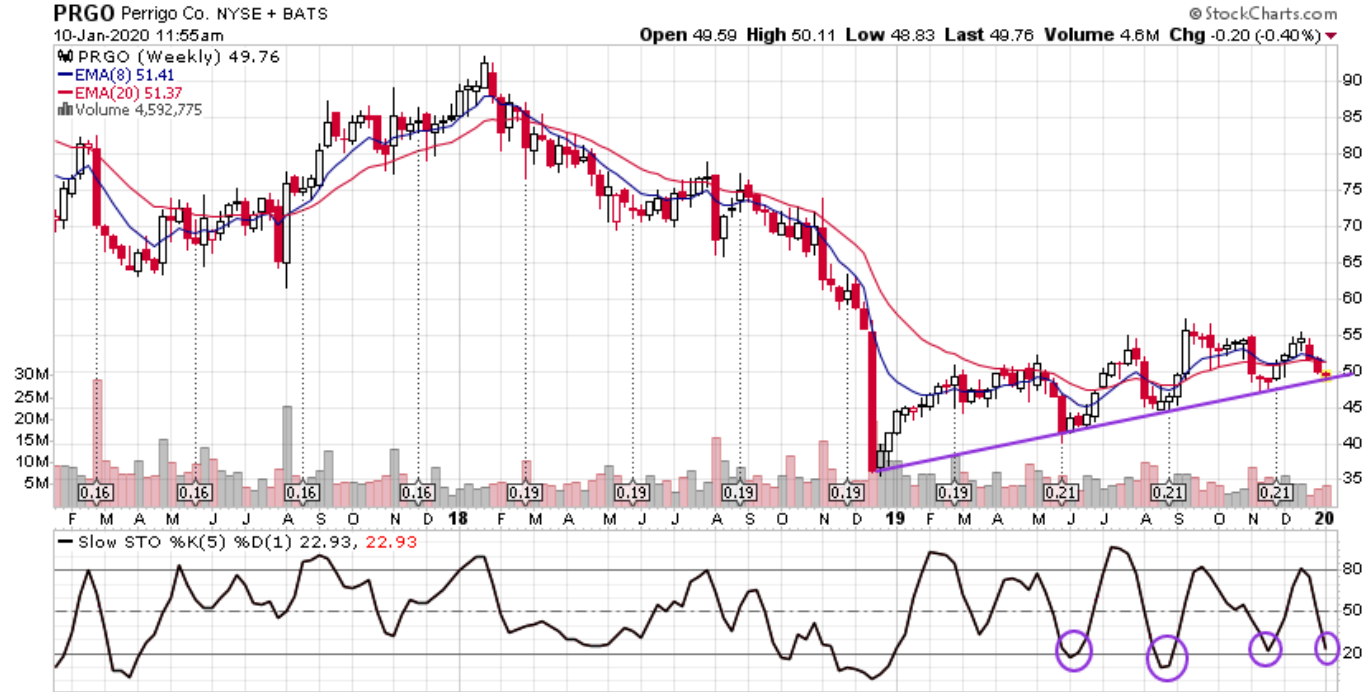Click the blue EMA(8) line swatch
The height and width of the screenshot is (692, 1369).
[x=65, y=74]
